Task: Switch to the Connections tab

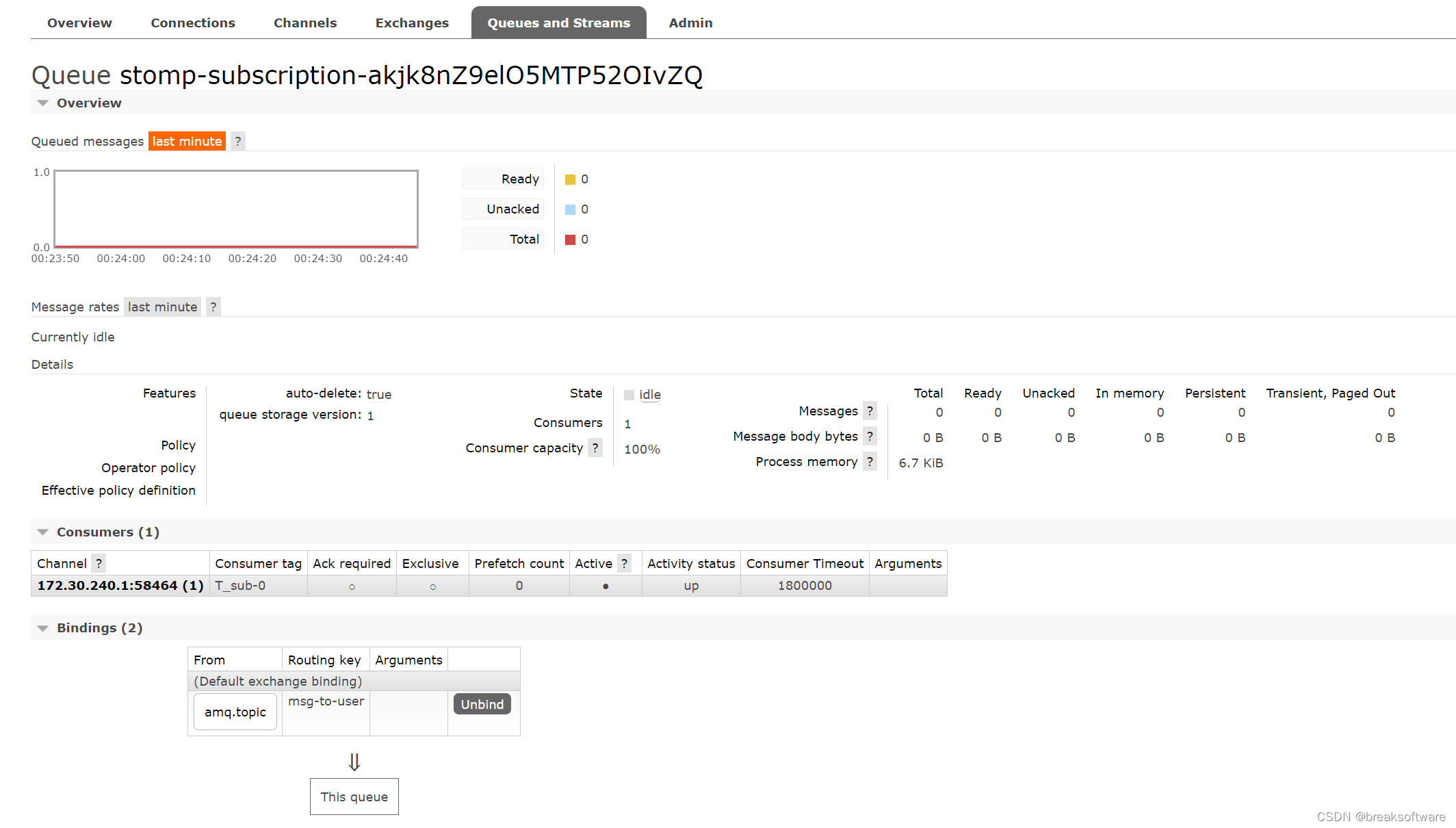Action: point(191,22)
